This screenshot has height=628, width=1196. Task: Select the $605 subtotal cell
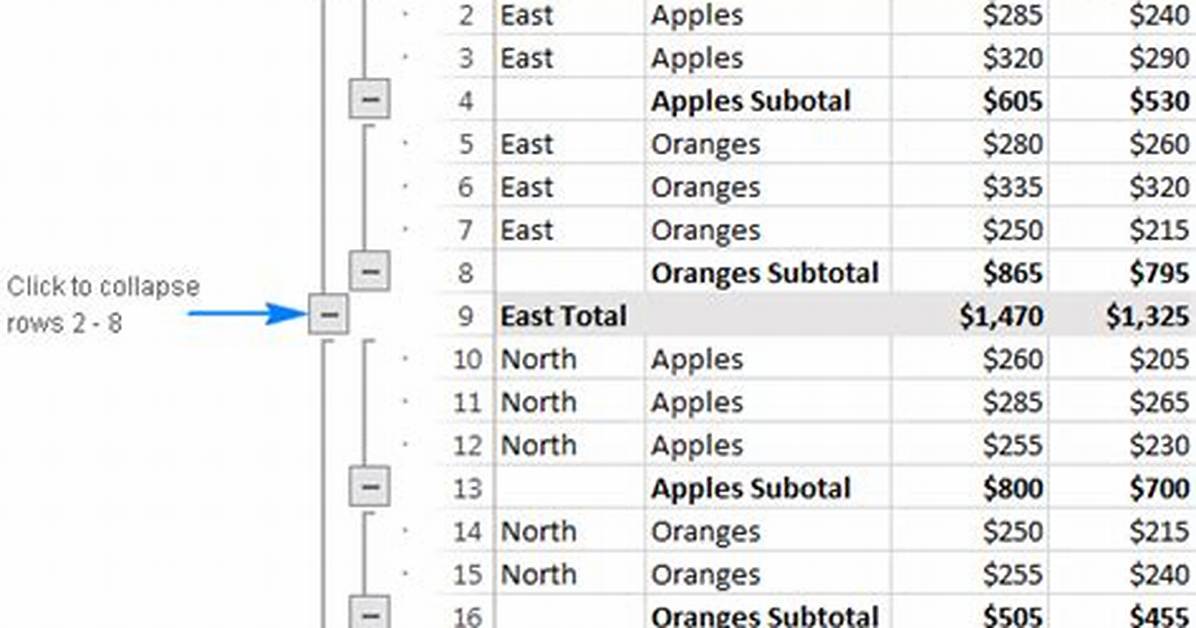click(x=969, y=101)
